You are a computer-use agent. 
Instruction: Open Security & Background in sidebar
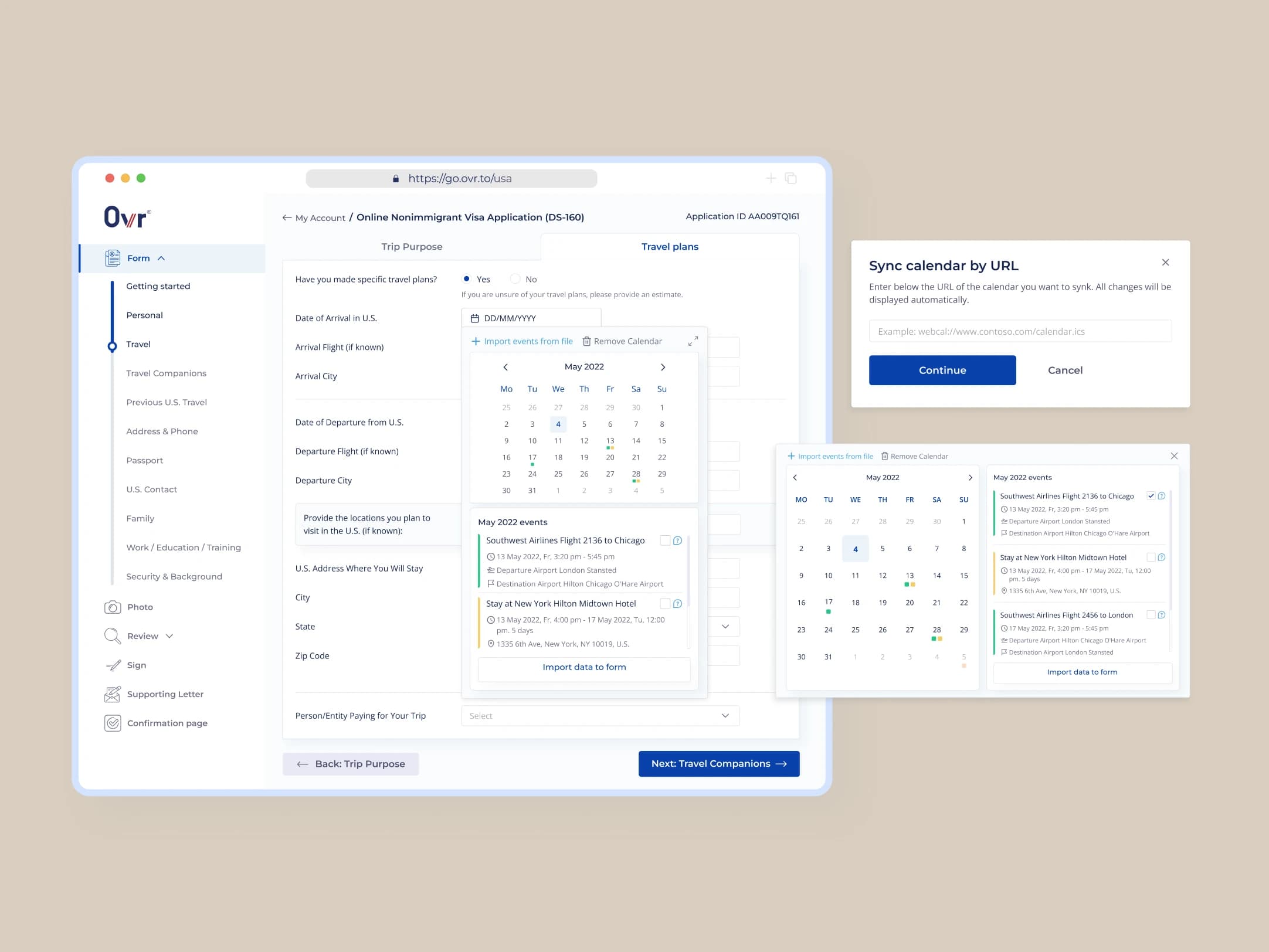(x=174, y=577)
